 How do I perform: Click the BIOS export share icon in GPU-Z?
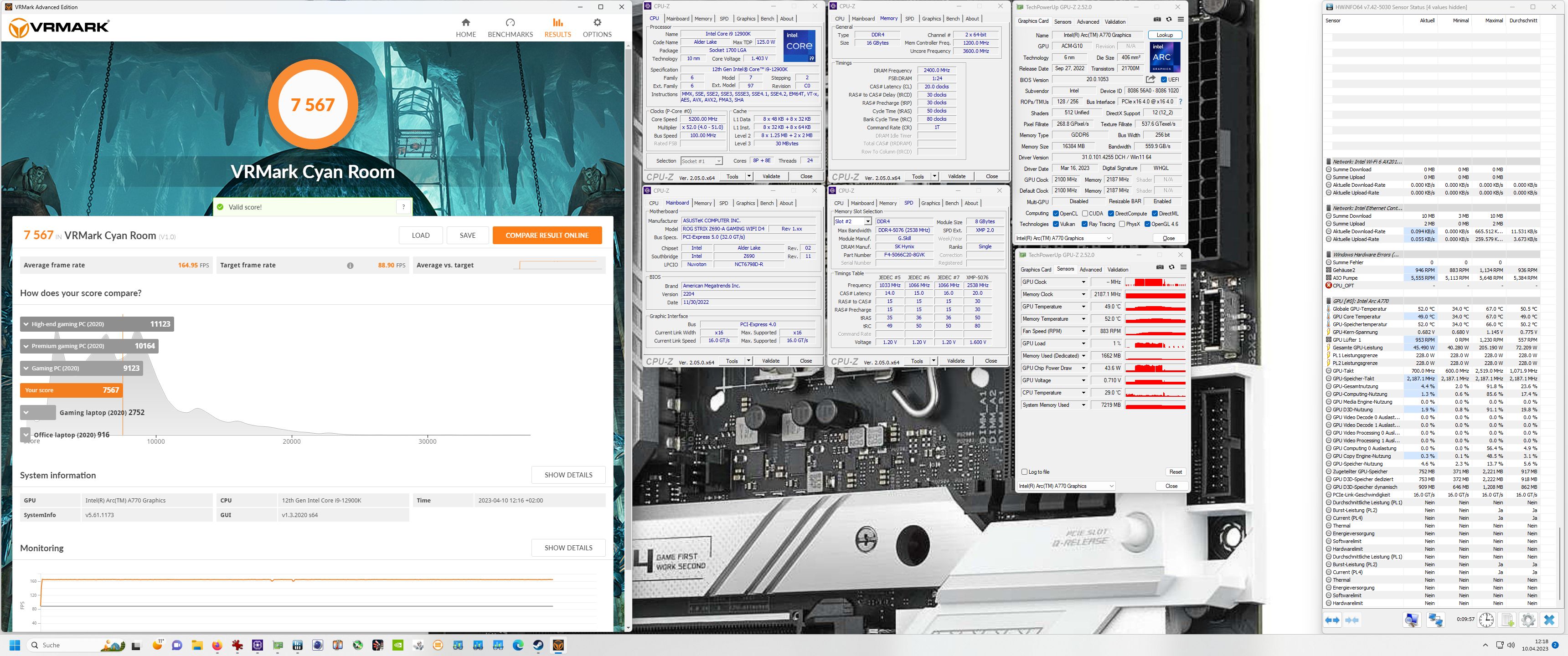(x=1150, y=79)
